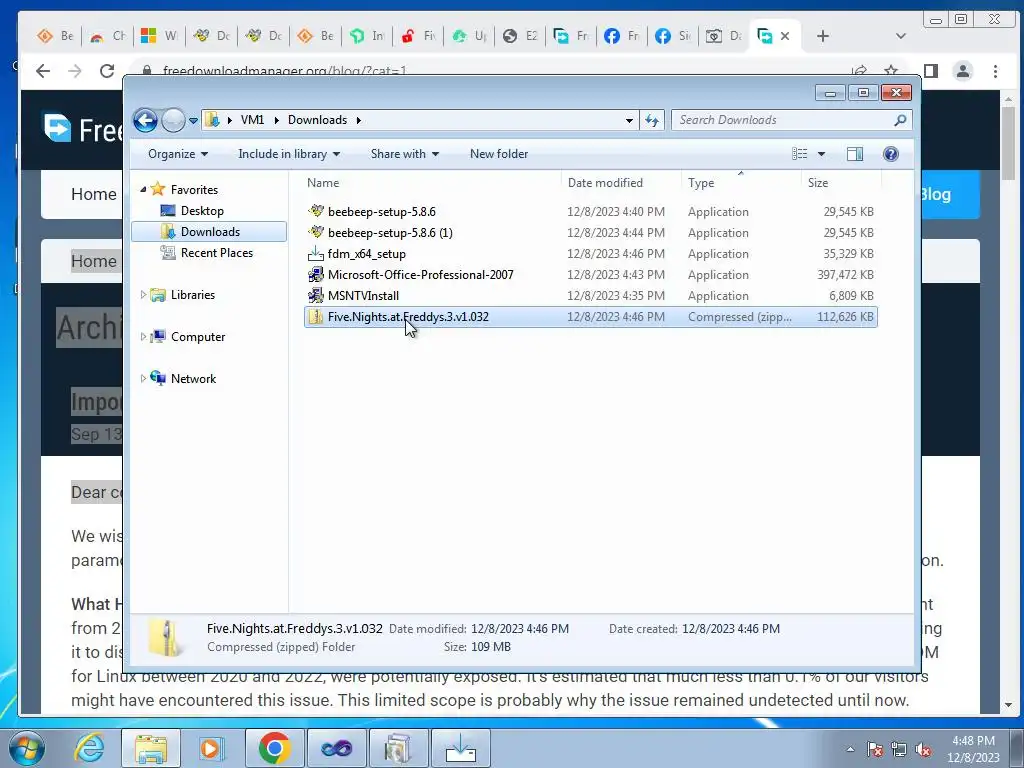Select Five.Nights.at.Freddys.3.v1.032 zip file
The width and height of the screenshot is (1024, 768).
(x=590, y=317)
